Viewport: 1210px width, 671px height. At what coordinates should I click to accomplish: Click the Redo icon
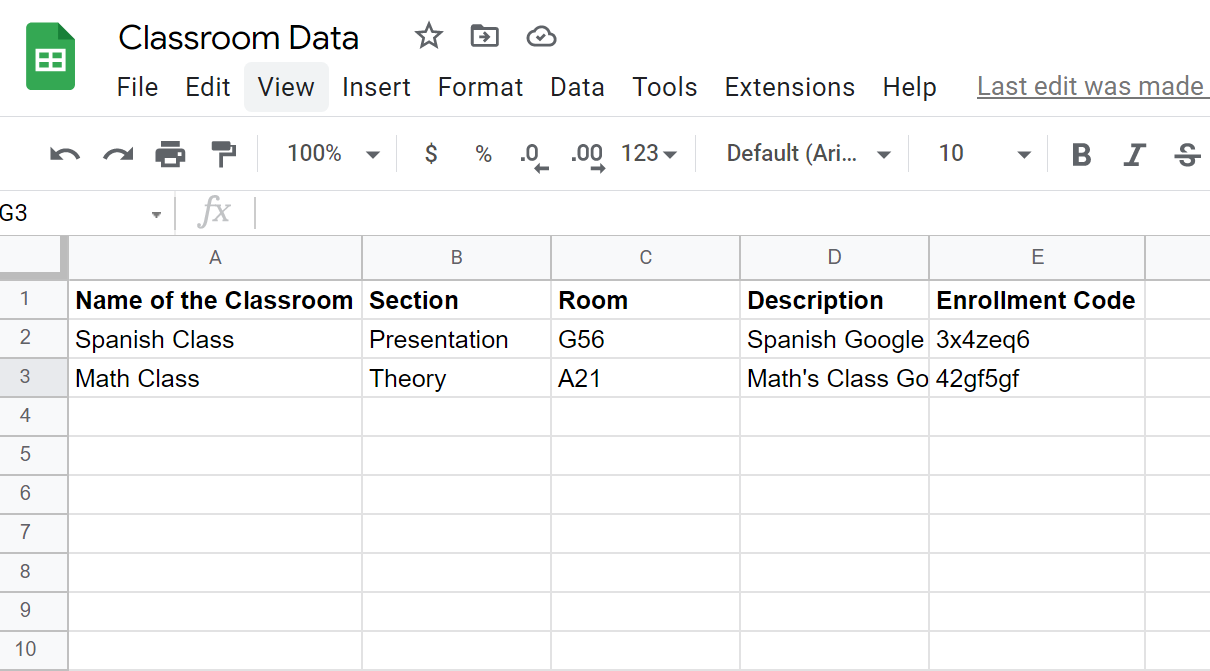(117, 153)
